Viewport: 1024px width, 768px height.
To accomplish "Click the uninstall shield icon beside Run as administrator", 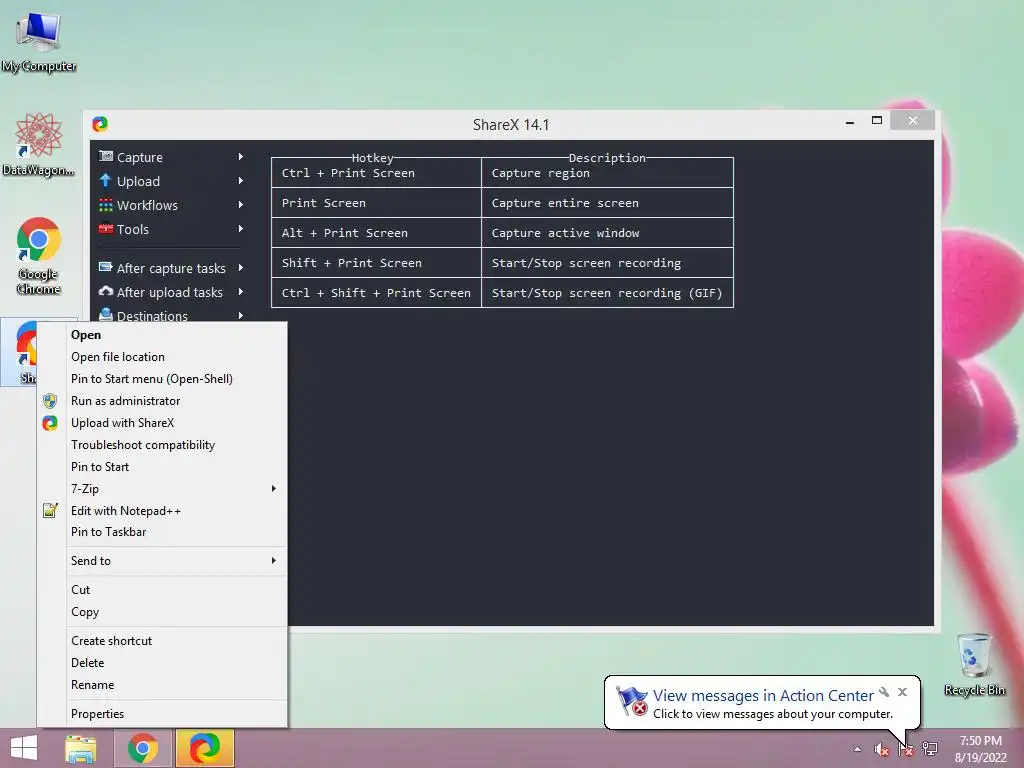I will (50, 400).
